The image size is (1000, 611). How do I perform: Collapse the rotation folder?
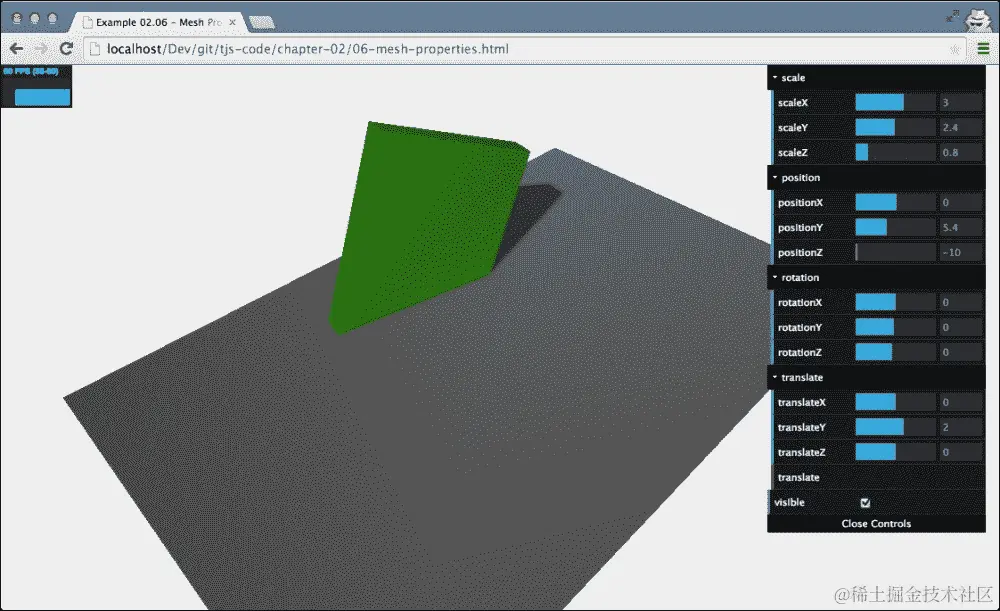tap(876, 277)
